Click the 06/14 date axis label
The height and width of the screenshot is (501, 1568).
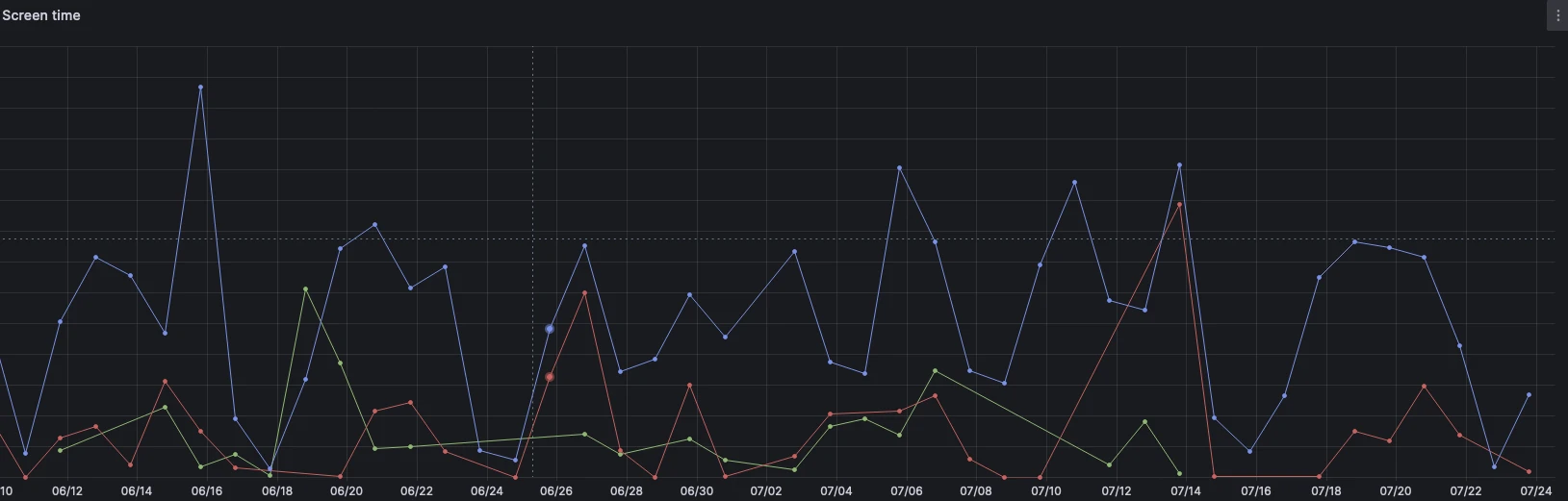137,490
